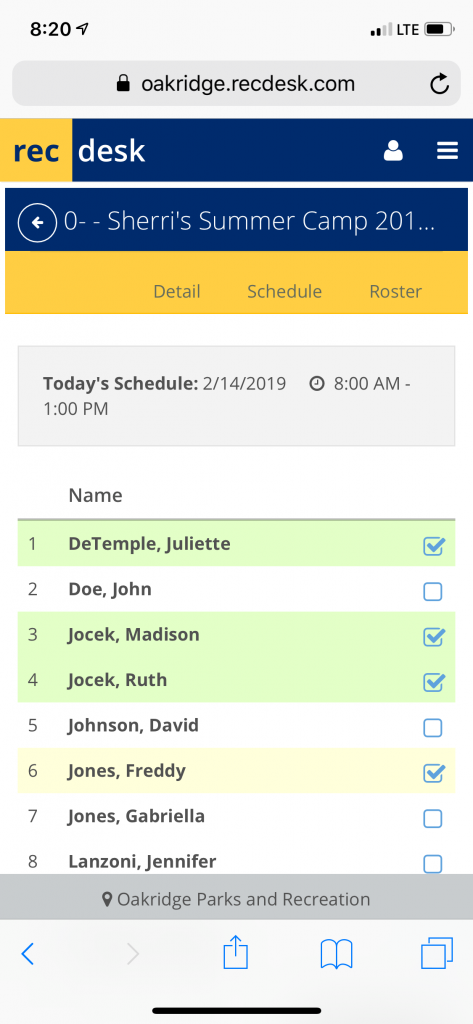Go back using the circled arrow icon
Image resolution: width=473 pixels, height=1024 pixels.
37,223
